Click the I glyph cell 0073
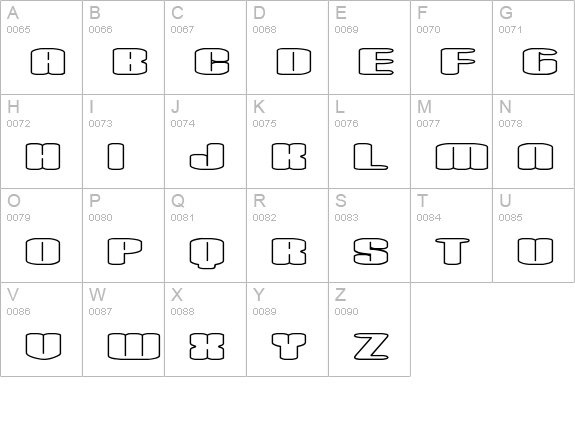 [x=124, y=142]
